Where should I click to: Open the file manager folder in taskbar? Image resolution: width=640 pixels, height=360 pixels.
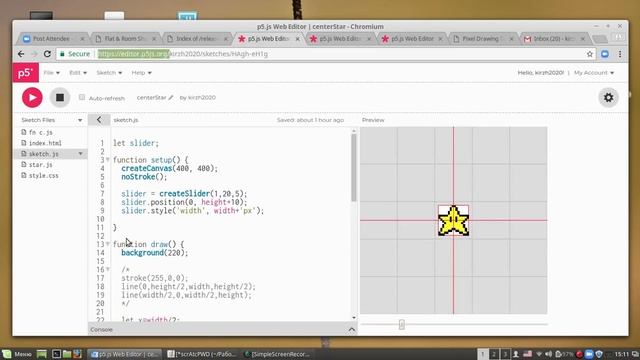pyautogui.click(x=67, y=354)
